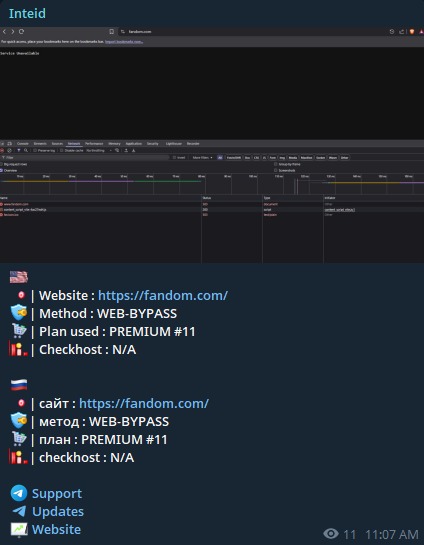Click the bookmark icon beside address bar

(112, 32)
